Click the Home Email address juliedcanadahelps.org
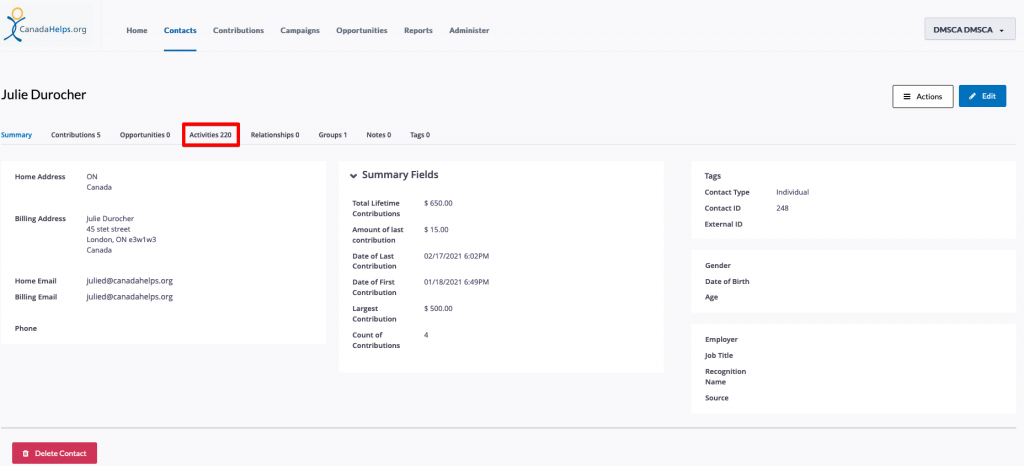 pyautogui.click(x=129, y=281)
